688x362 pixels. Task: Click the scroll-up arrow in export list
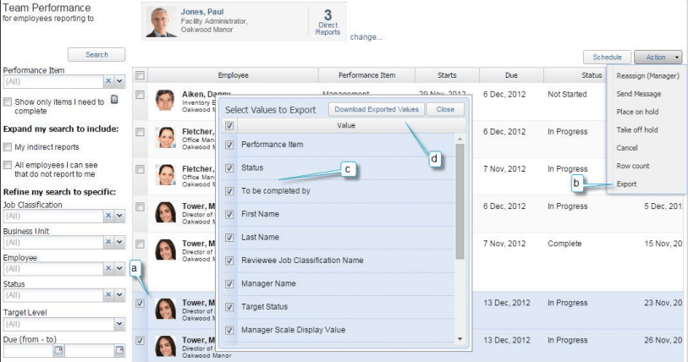[460, 140]
